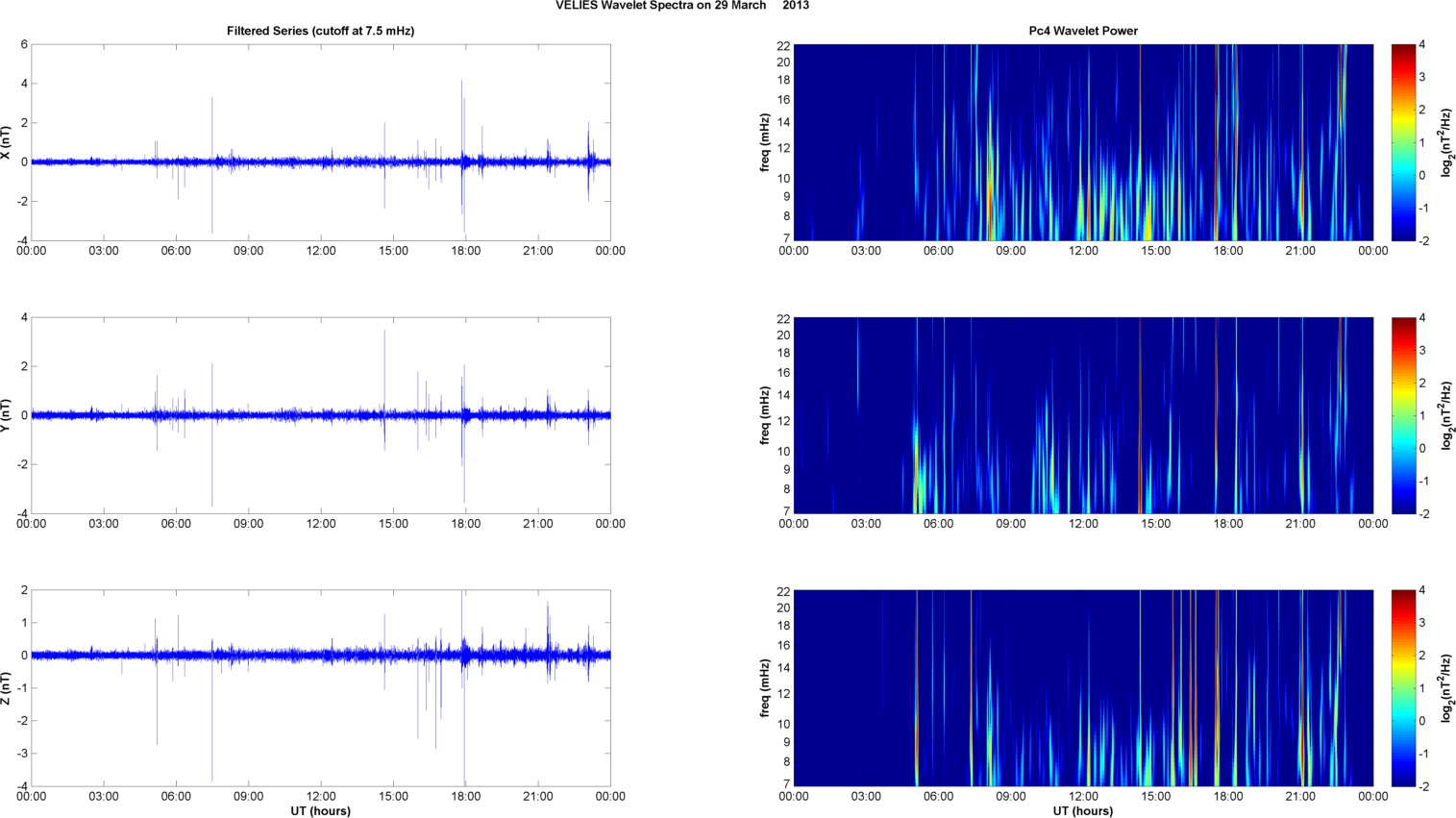Select the Y (nT) y-axis label
This screenshot has height=818, width=1456.
point(7,415)
